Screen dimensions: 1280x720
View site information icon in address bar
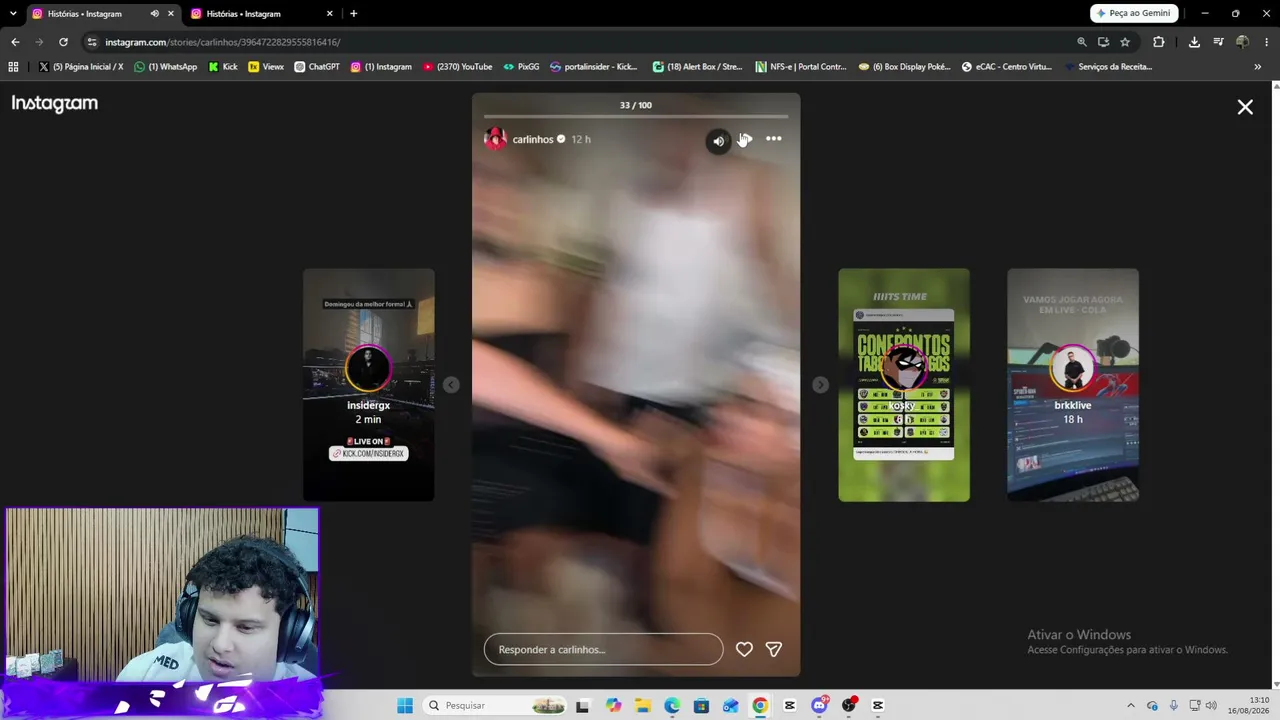click(92, 42)
